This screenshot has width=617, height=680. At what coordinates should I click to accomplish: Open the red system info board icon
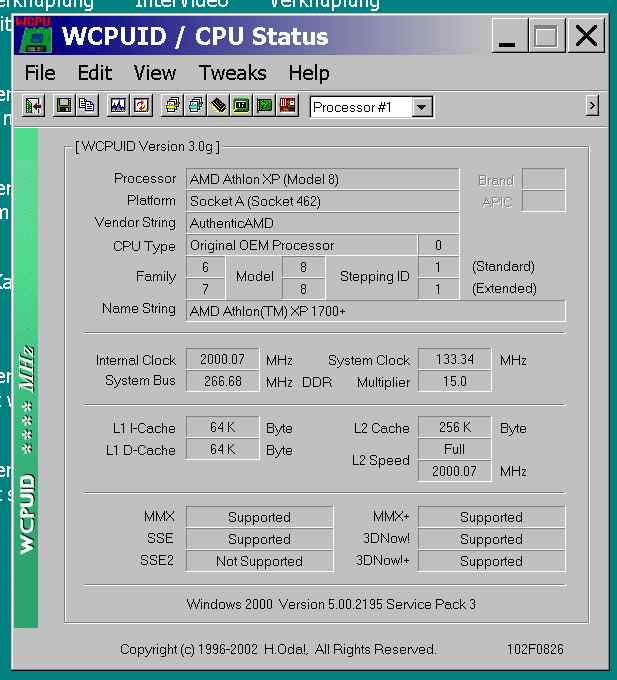pos(287,106)
